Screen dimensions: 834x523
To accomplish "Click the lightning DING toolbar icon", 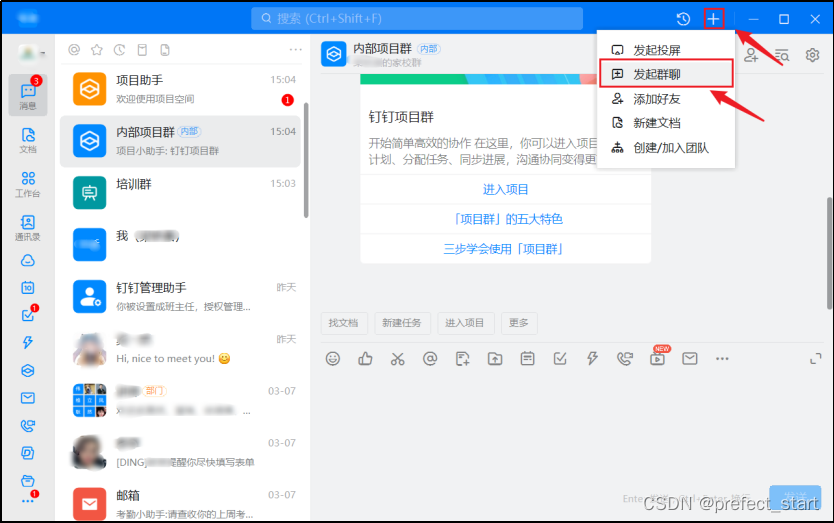I will (593, 359).
